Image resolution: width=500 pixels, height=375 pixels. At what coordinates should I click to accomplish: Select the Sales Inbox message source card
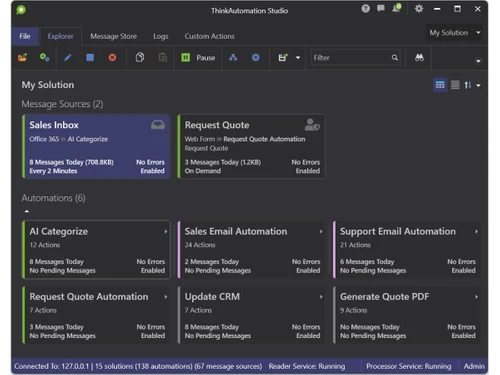tap(96, 147)
